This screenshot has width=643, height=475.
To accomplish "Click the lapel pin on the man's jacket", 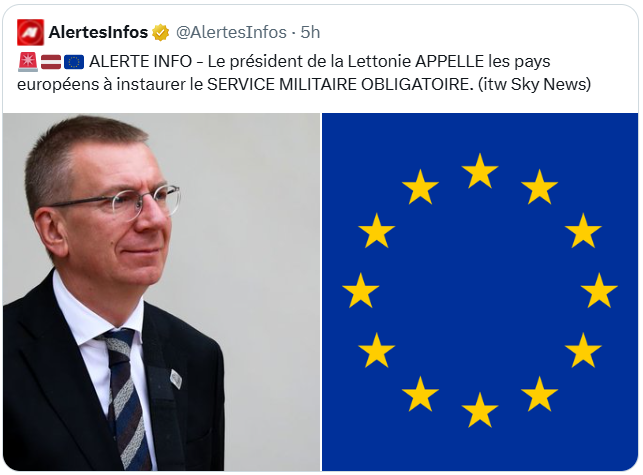I will [x=176, y=379].
